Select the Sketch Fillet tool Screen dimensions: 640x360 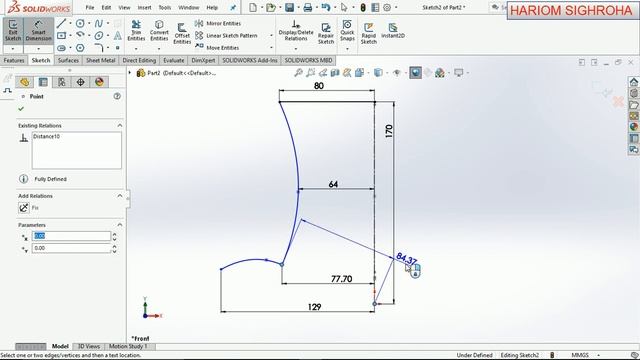point(99,48)
